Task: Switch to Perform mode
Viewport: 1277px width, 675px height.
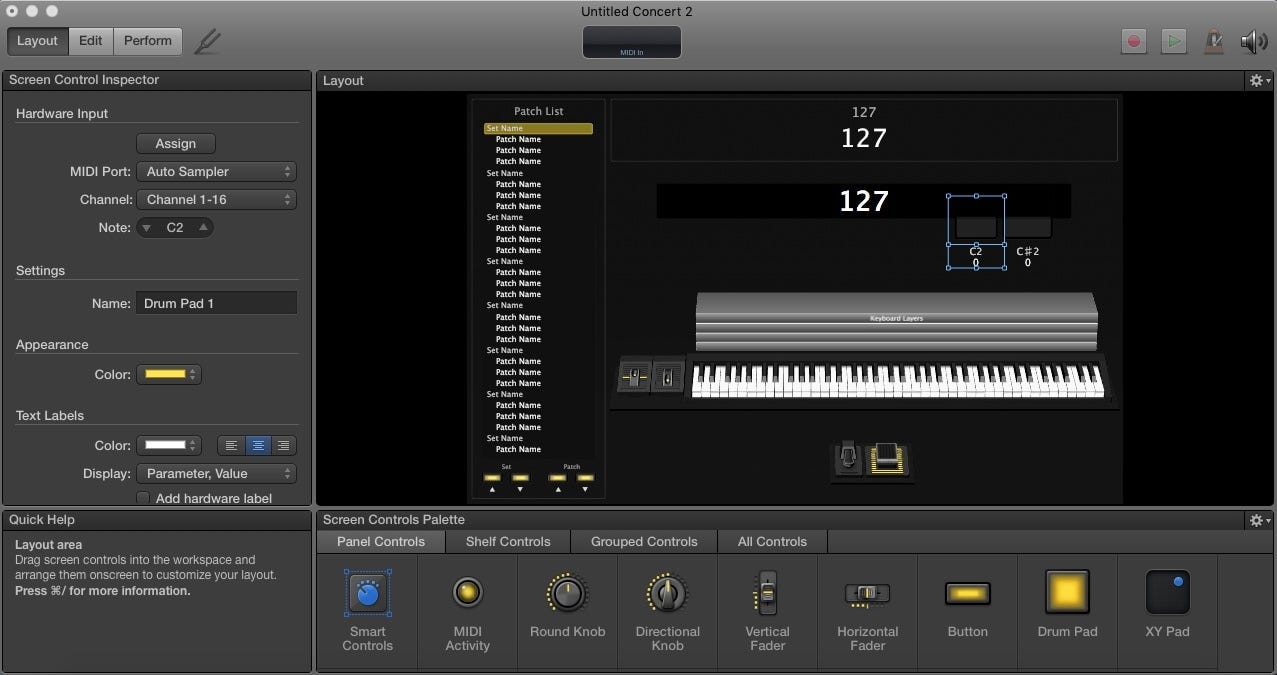Action: [x=148, y=41]
